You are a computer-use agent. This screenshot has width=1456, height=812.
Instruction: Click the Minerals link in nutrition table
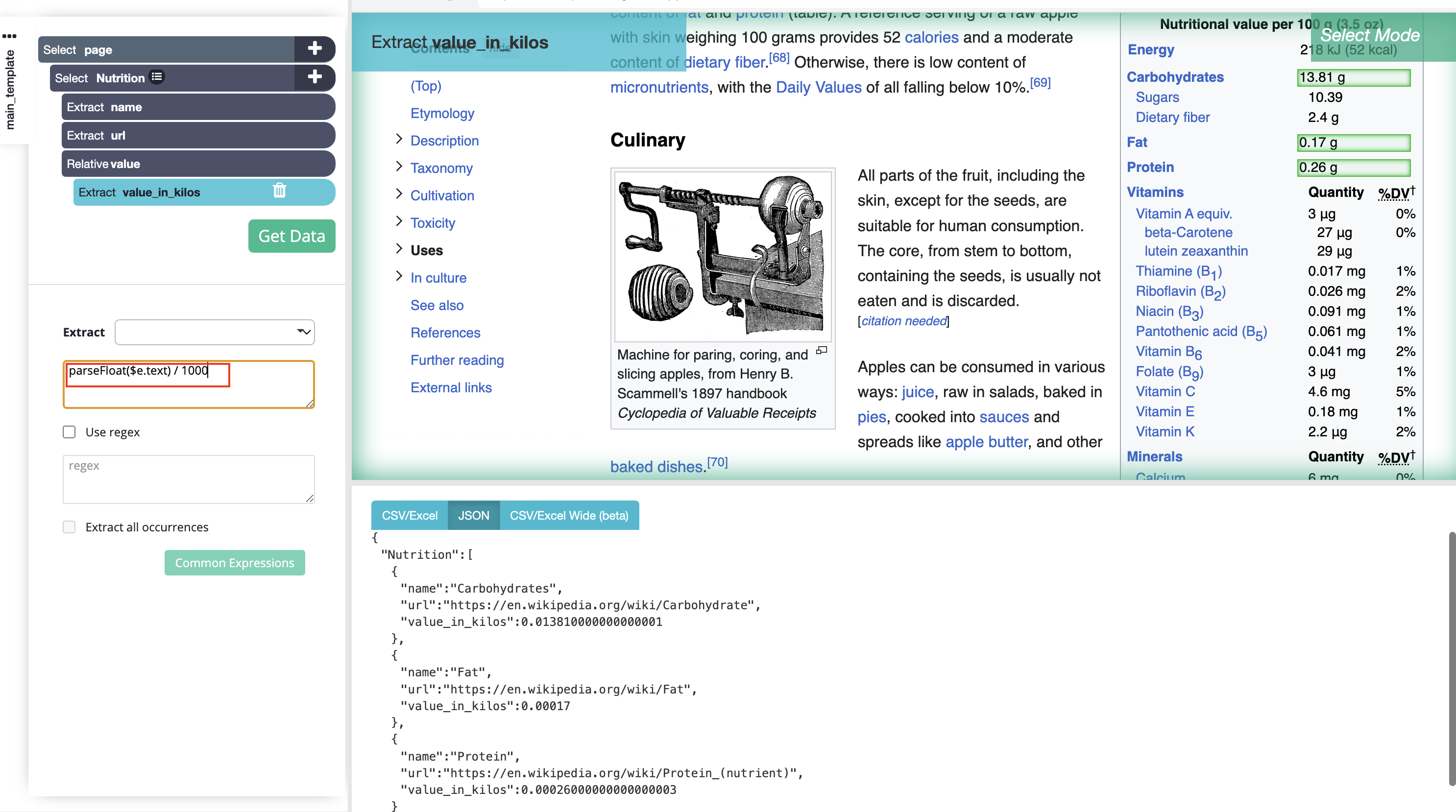pyautogui.click(x=1154, y=456)
